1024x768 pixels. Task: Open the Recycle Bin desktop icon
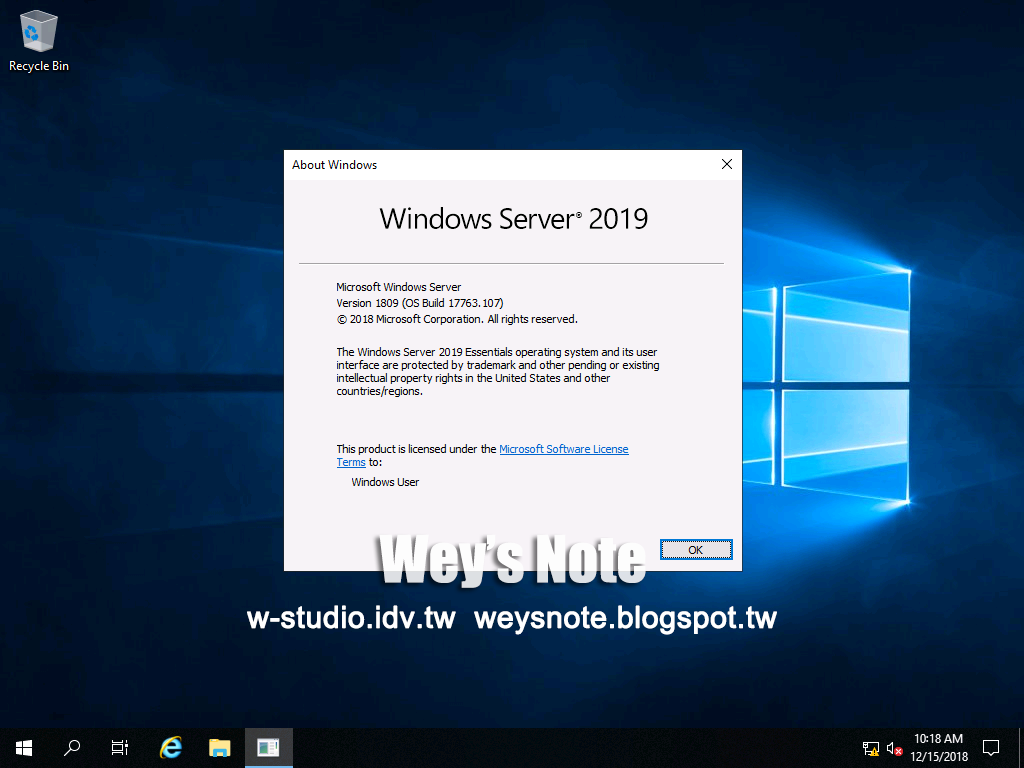pyautogui.click(x=39, y=40)
